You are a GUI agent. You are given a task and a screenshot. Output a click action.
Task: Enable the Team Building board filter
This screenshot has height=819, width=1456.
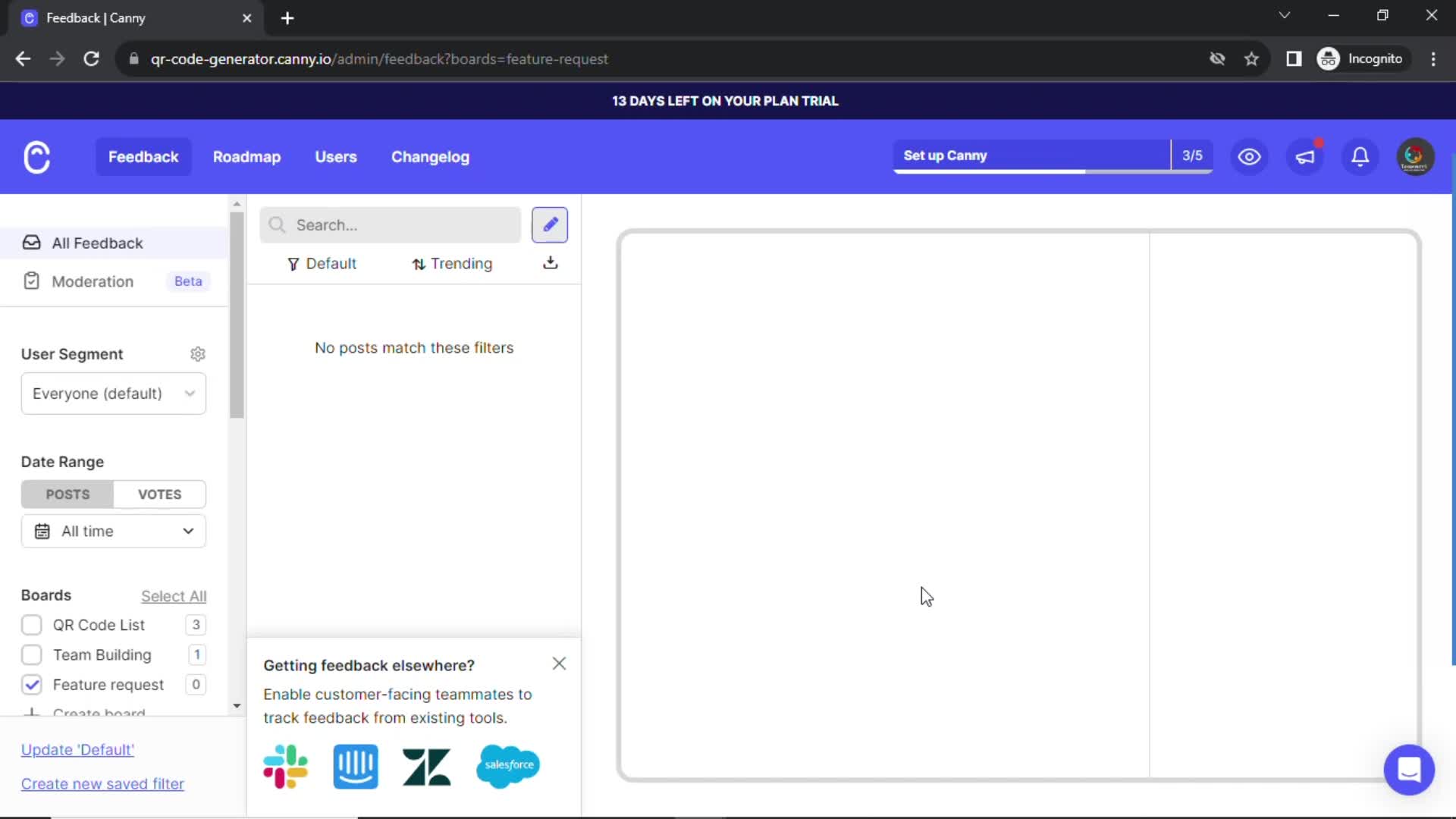point(32,654)
